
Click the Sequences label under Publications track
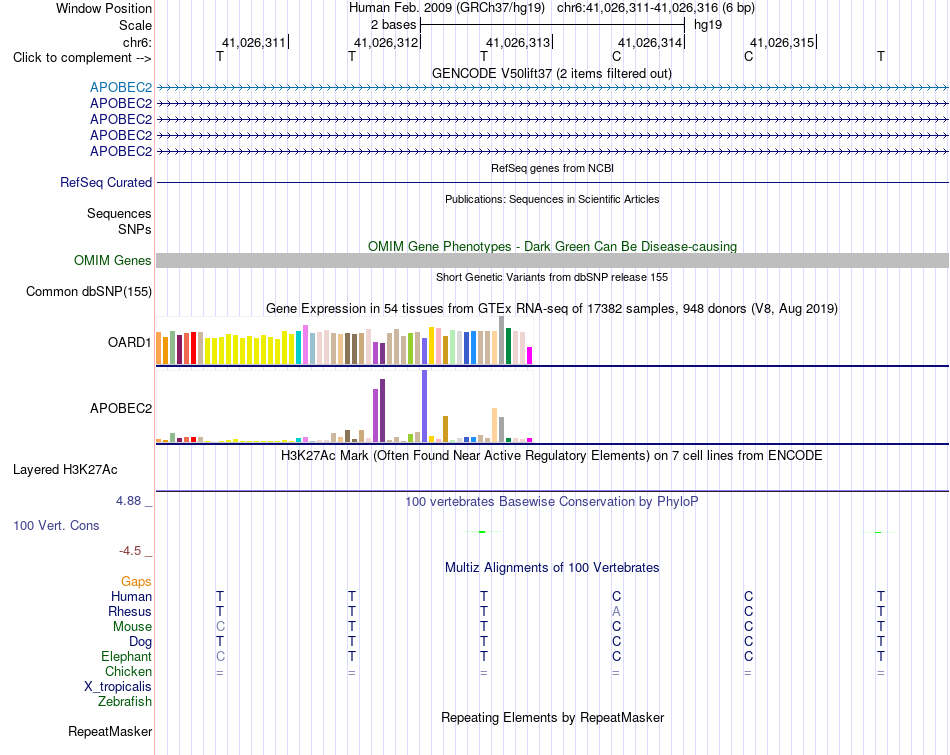pos(119,213)
